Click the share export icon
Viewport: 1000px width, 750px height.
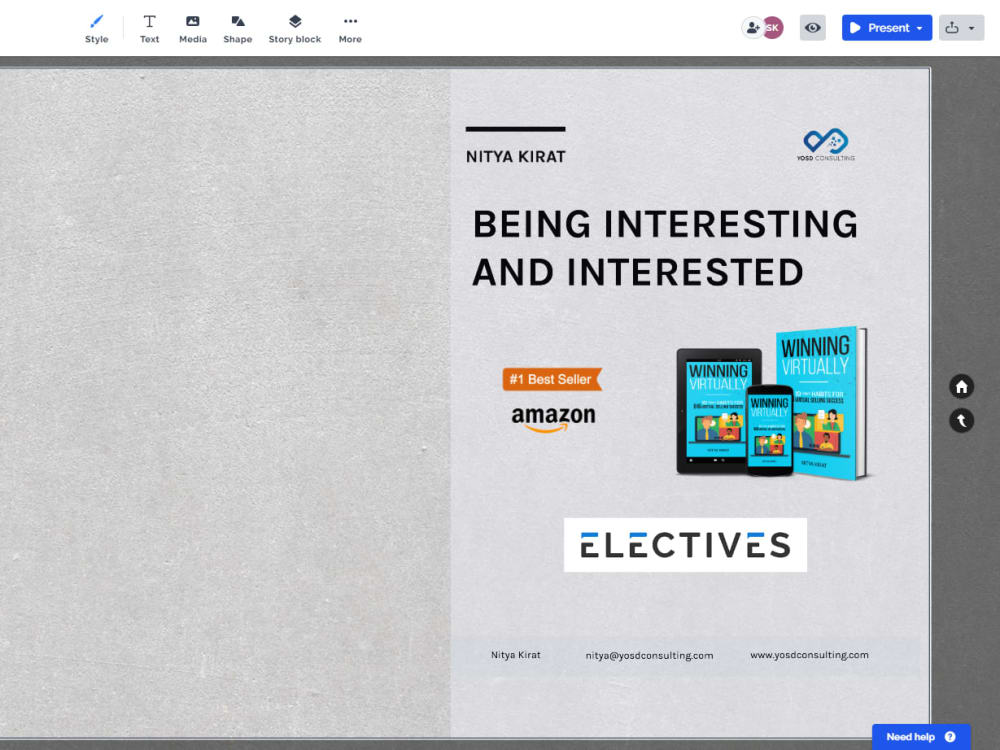pyautogui.click(x=952, y=27)
